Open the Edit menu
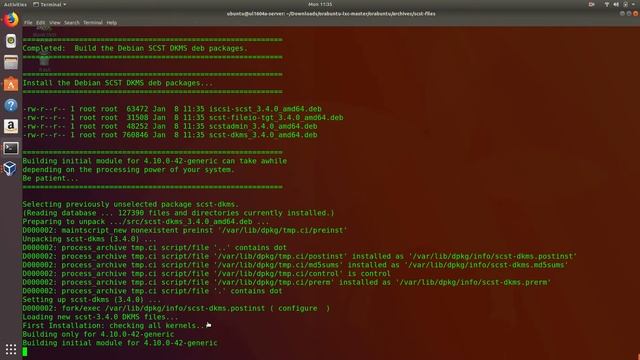The height and width of the screenshot is (360, 640). pyautogui.click(x=40, y=23)
